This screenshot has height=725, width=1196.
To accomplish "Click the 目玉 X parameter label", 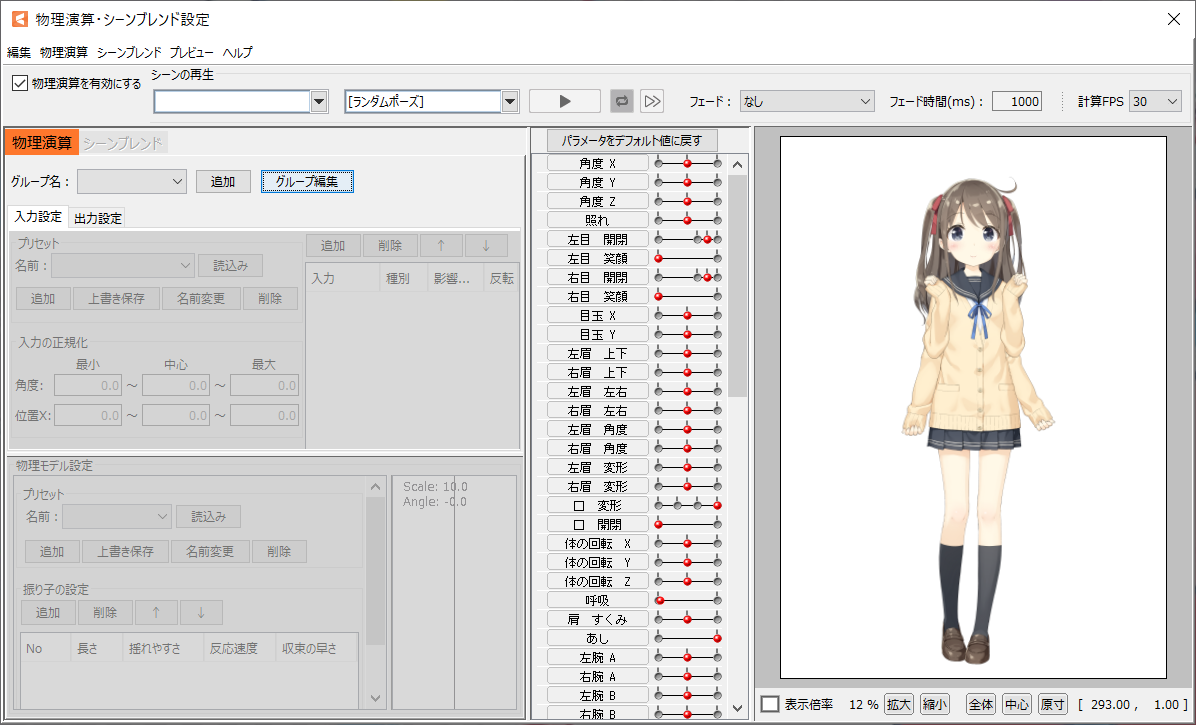I will pos(597,315).
